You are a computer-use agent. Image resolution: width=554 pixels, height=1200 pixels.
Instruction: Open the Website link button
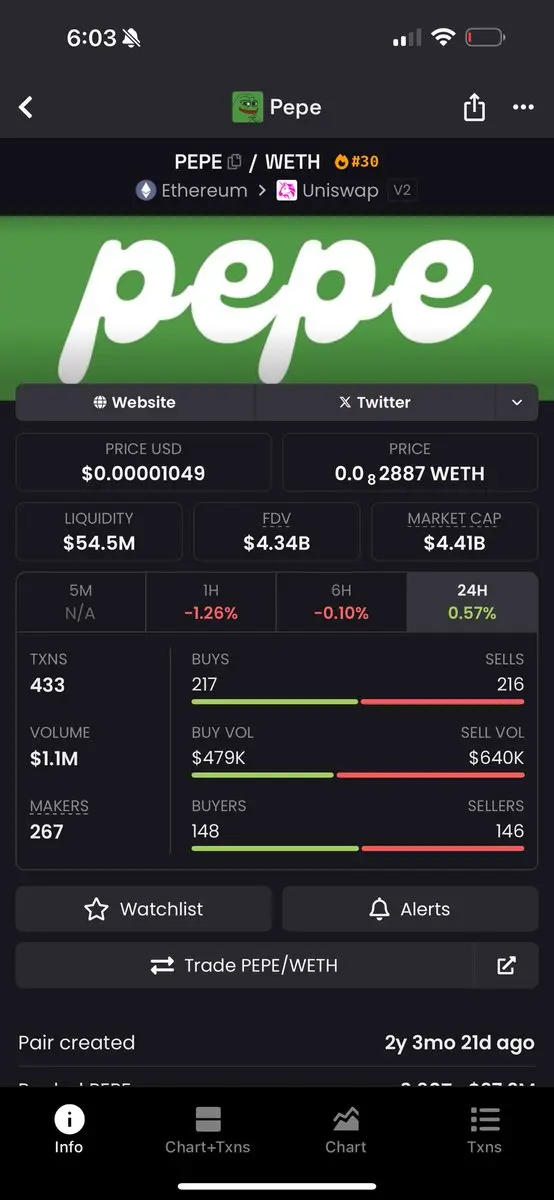(135, 402)
